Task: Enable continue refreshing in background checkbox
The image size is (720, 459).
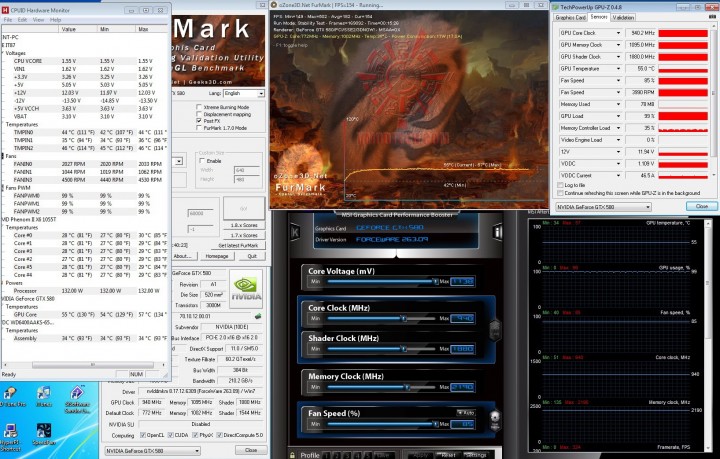Action: (560, 193)
